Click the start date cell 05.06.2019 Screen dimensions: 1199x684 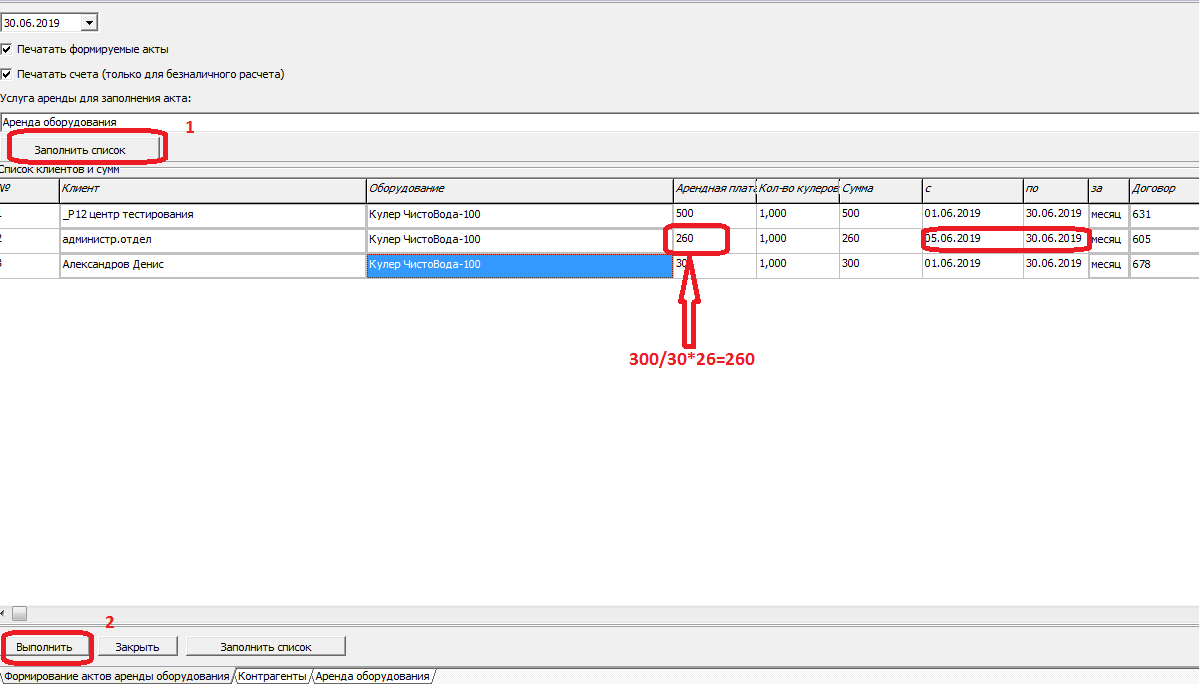970,240
